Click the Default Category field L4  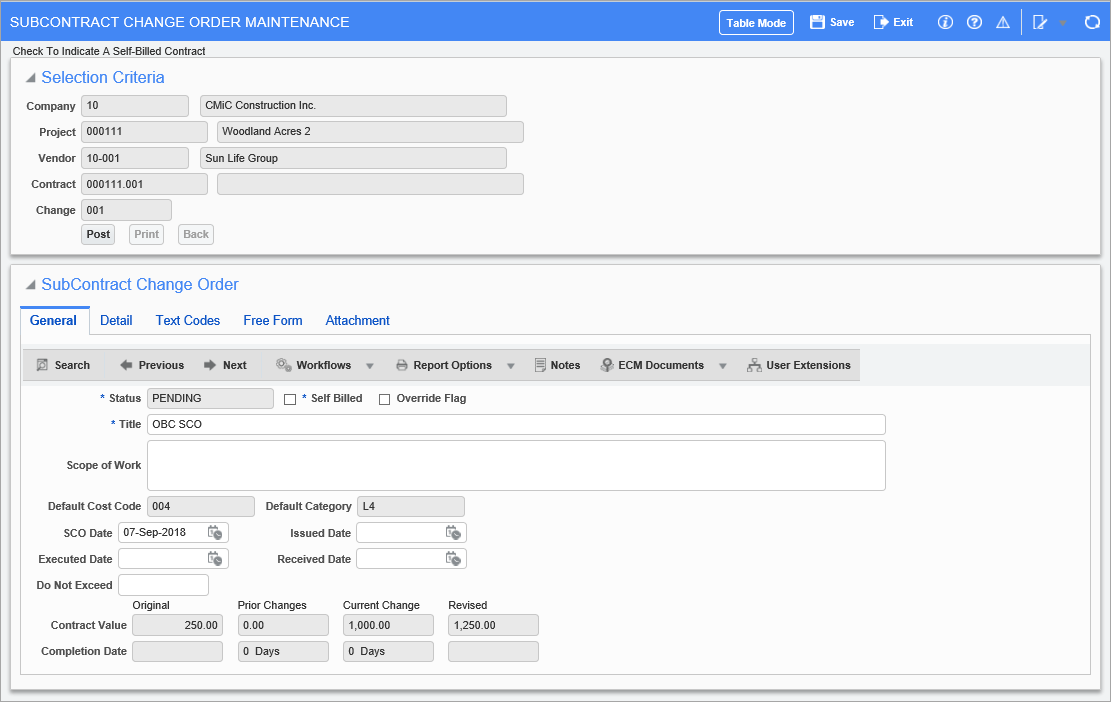pos(411,506)
